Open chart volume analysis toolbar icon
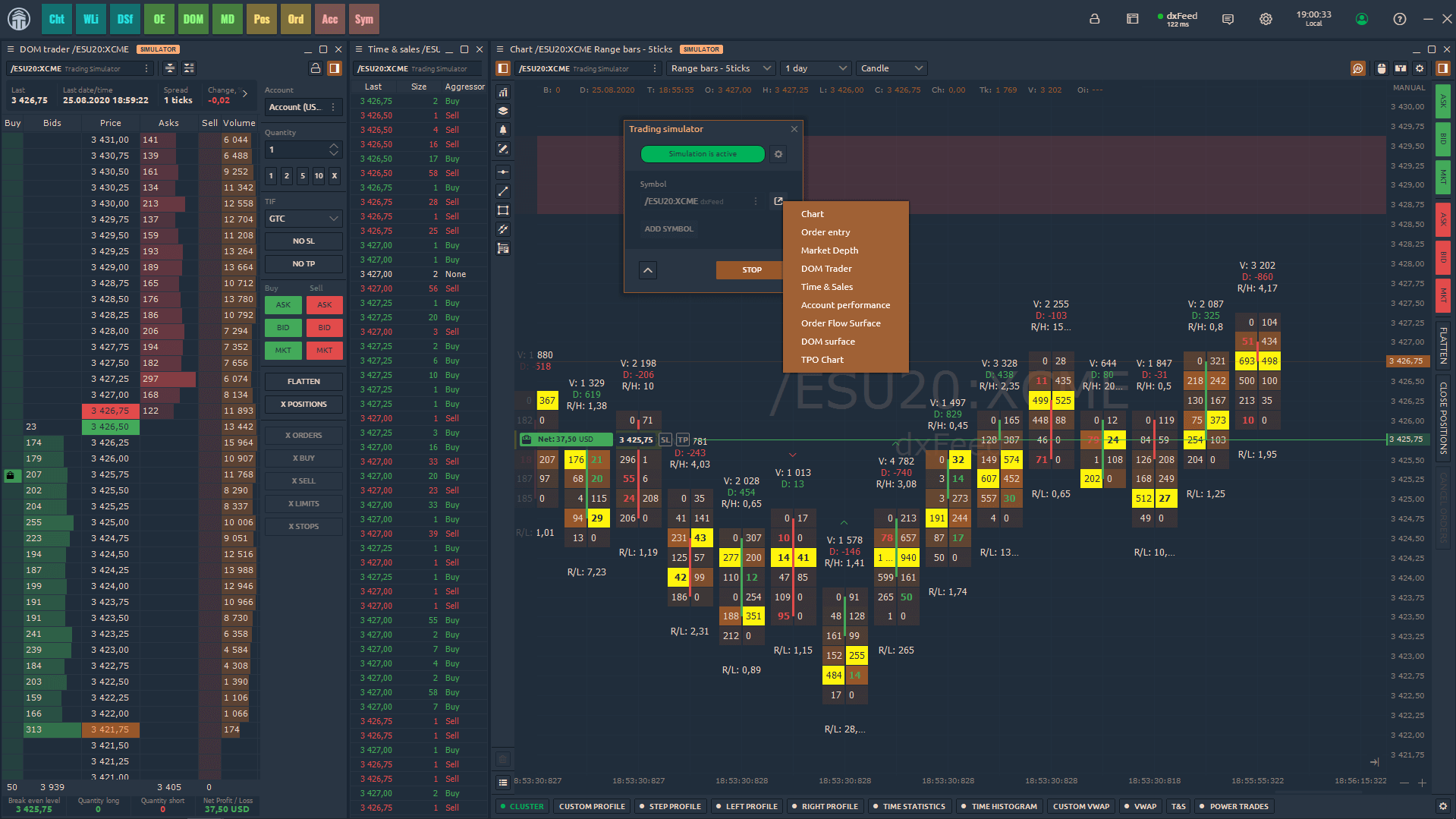This screenshot has height=819, width=1456. tap(1358, 68)
